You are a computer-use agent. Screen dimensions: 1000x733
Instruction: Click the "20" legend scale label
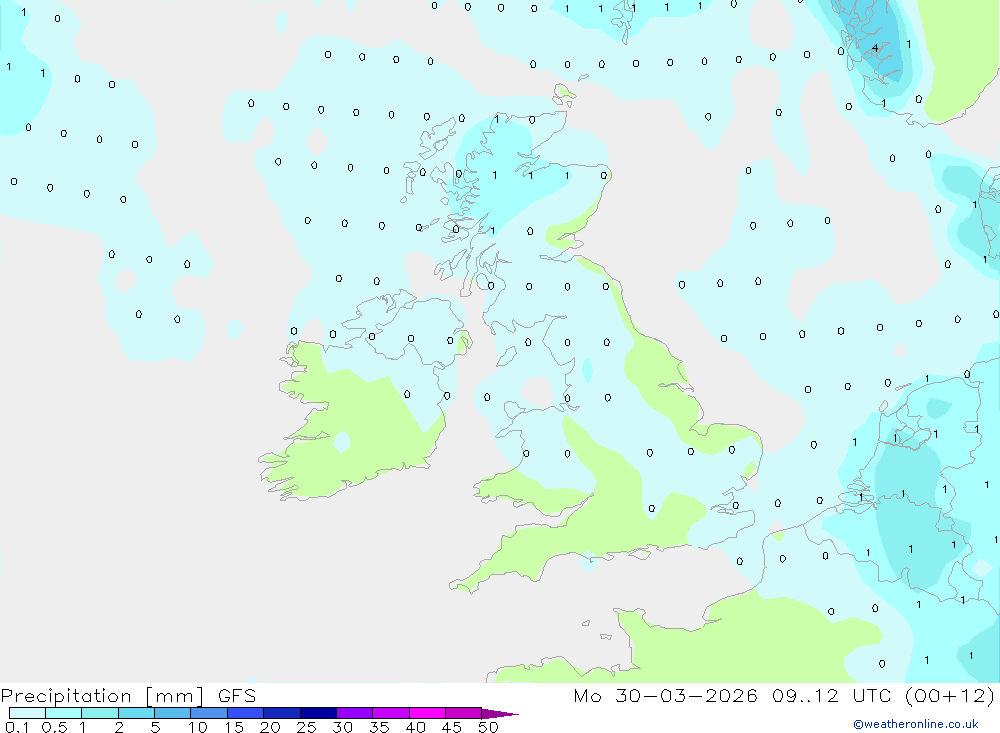(270, 727)
